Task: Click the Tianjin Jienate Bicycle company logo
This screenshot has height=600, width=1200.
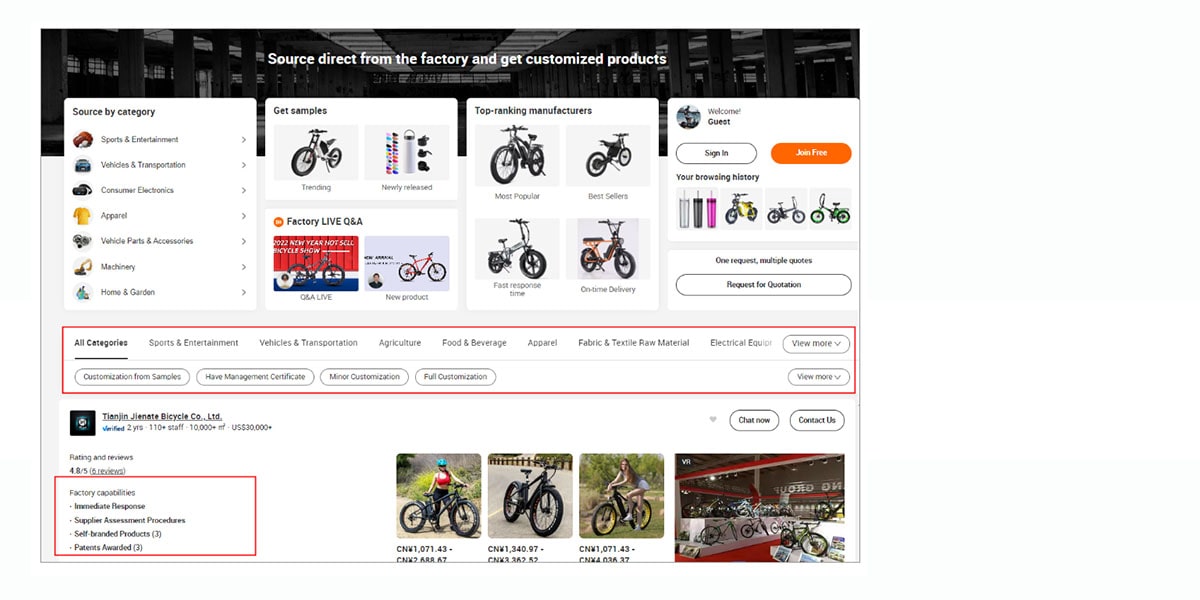Action: pyautogui.click(x=83, y=422)
